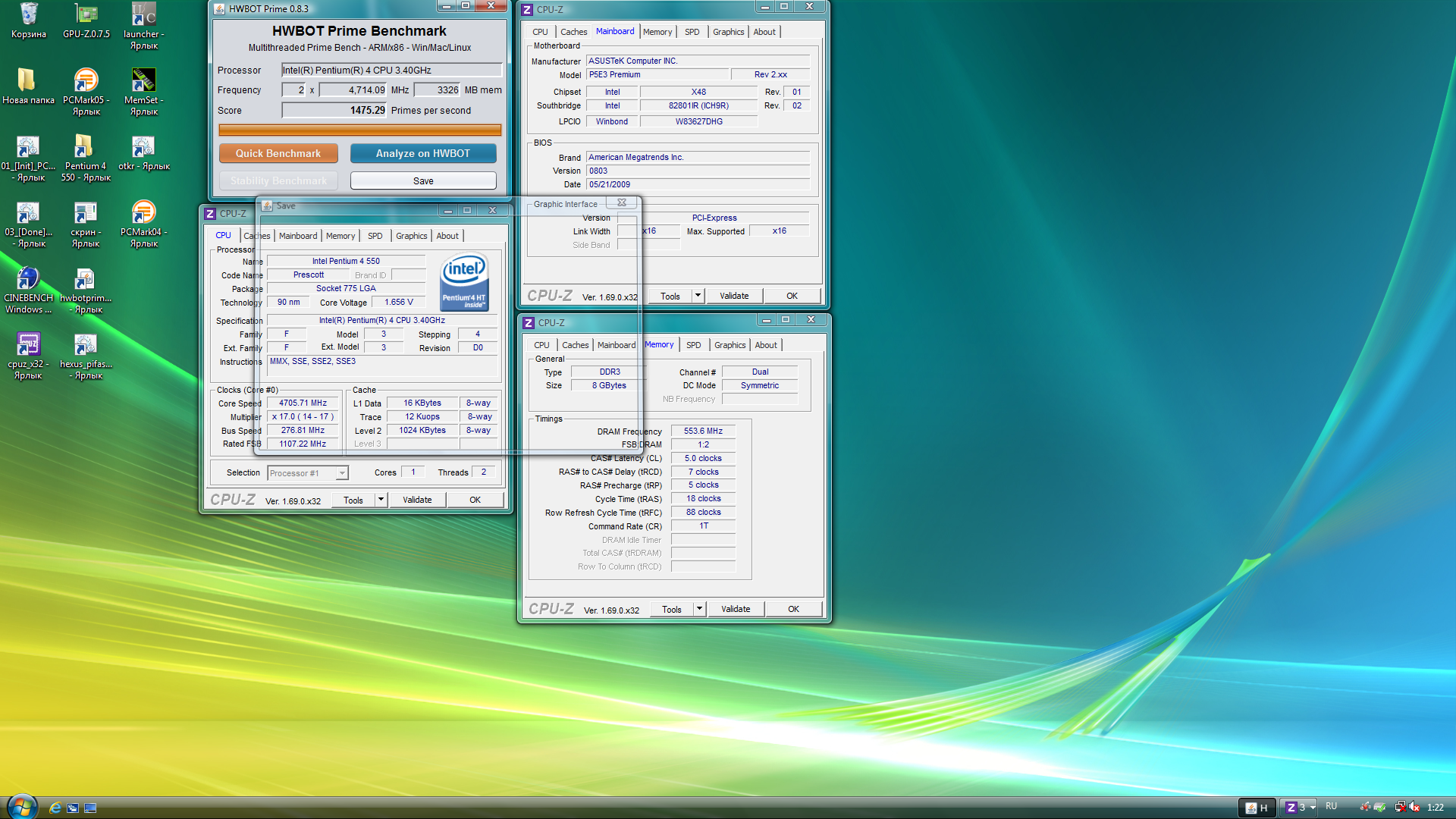This screenshot has height=819, width=1456.
Task: Open the otkr shortcut on the desktop
Action: point(143,152)
